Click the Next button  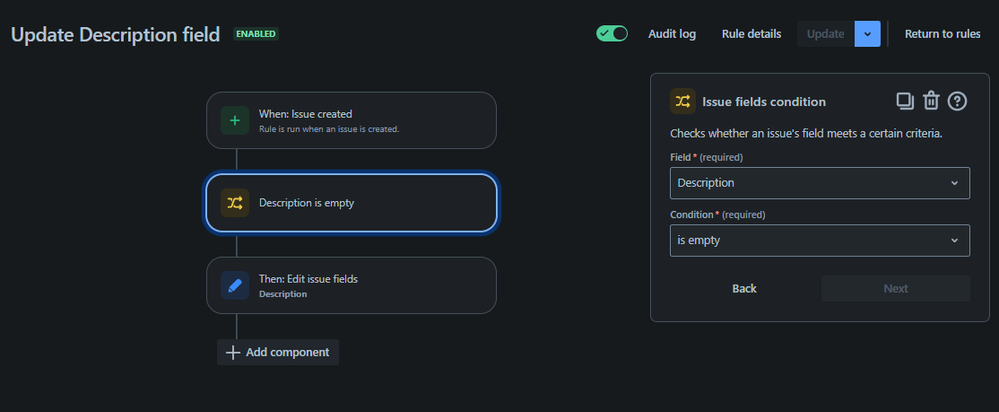(895, 288)
